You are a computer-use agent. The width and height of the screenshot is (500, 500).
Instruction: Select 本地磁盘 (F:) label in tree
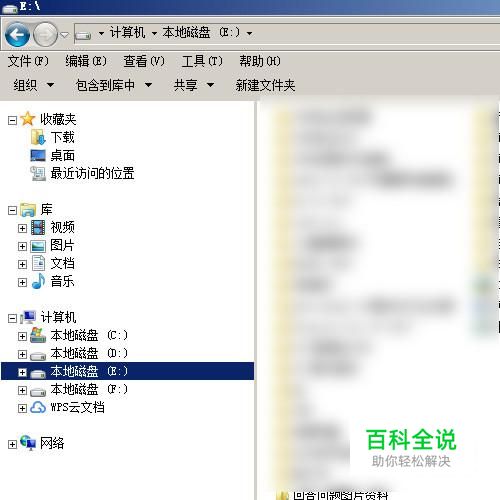pos(89,389)
